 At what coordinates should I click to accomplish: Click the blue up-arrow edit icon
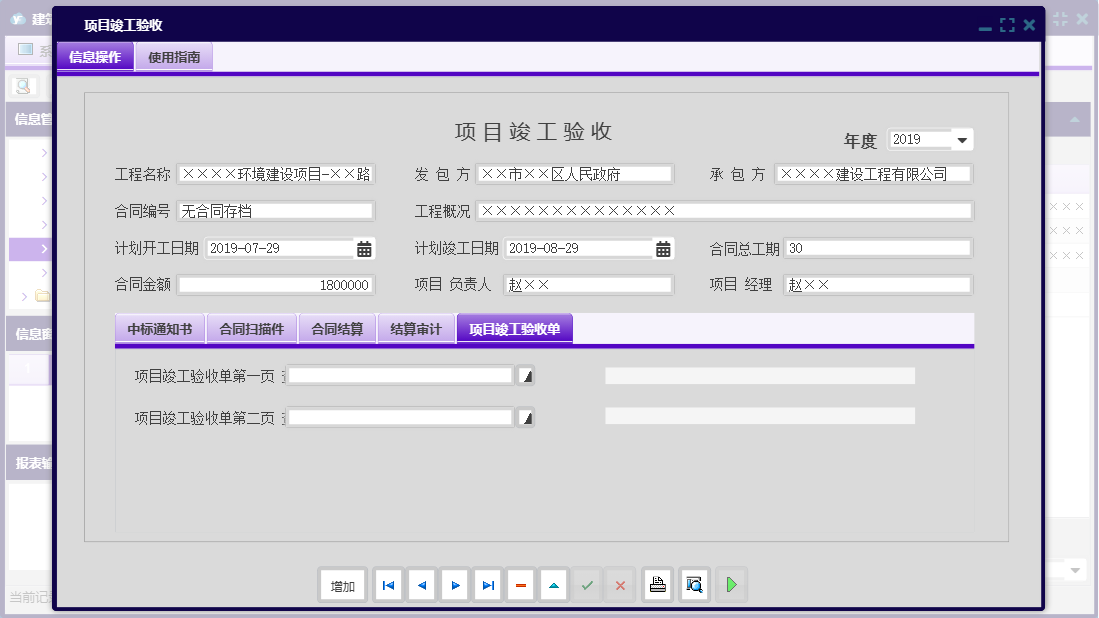point(553,585)
